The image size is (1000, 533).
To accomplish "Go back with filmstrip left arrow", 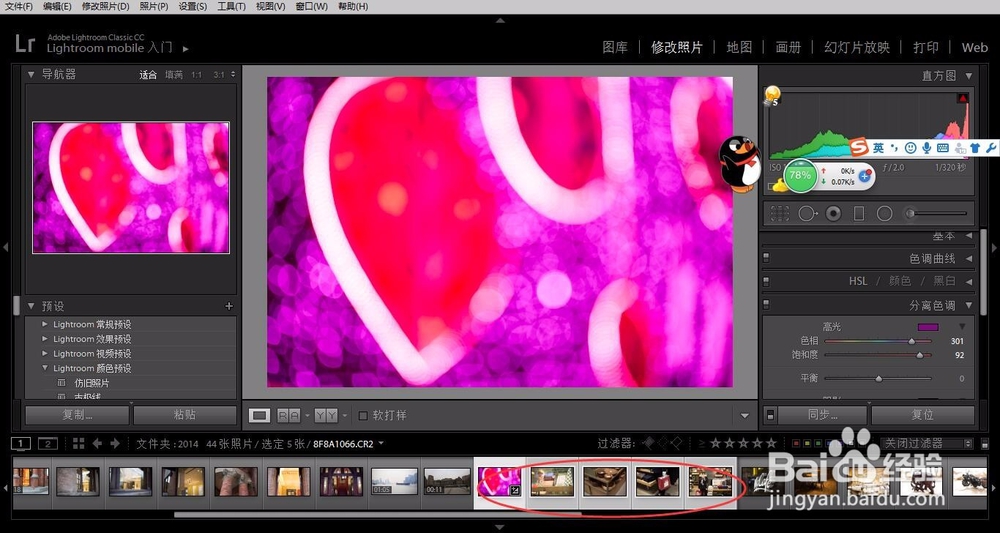I will pos(98,443).
